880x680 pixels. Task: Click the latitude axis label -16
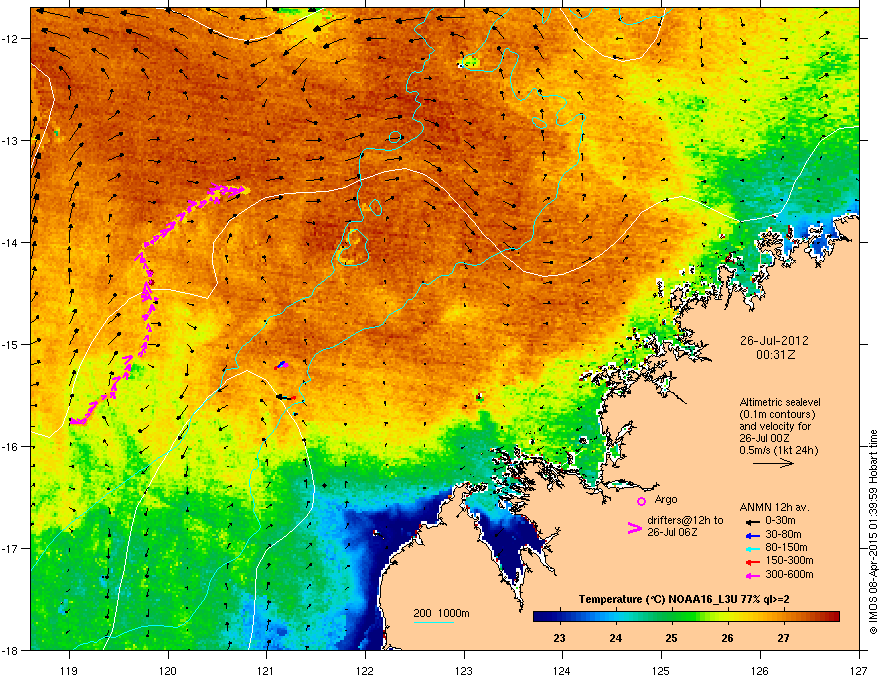pos(11,446)
